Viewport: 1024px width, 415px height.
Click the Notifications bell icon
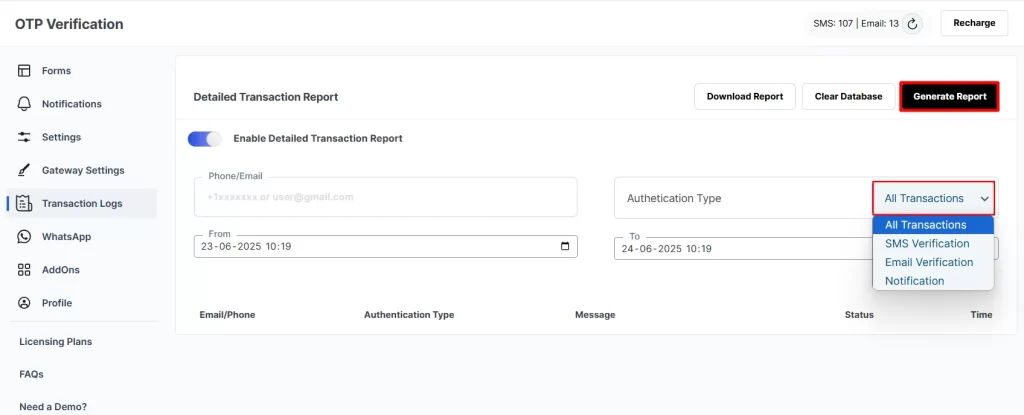point(24,104)
